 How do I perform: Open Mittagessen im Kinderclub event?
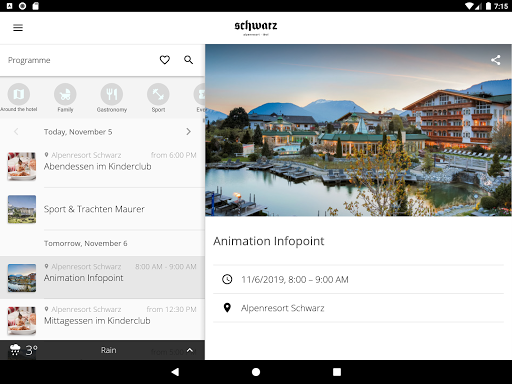coord(102,320)
